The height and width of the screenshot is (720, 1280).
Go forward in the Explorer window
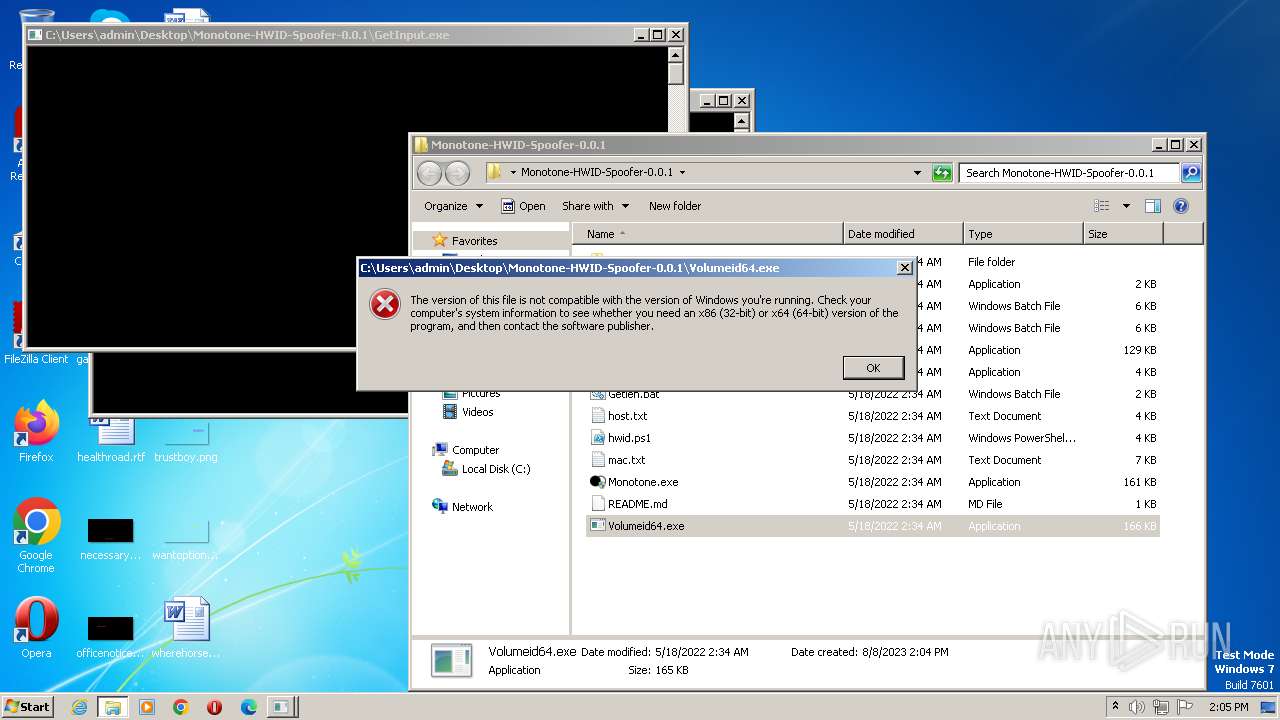click(x=457, y=173)
